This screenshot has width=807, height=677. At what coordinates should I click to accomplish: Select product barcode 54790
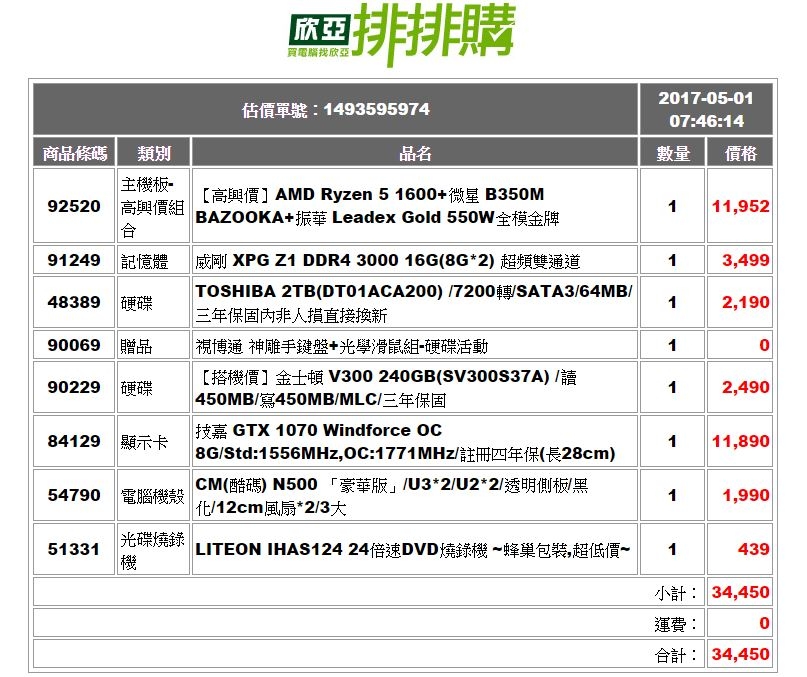(74, 495)
